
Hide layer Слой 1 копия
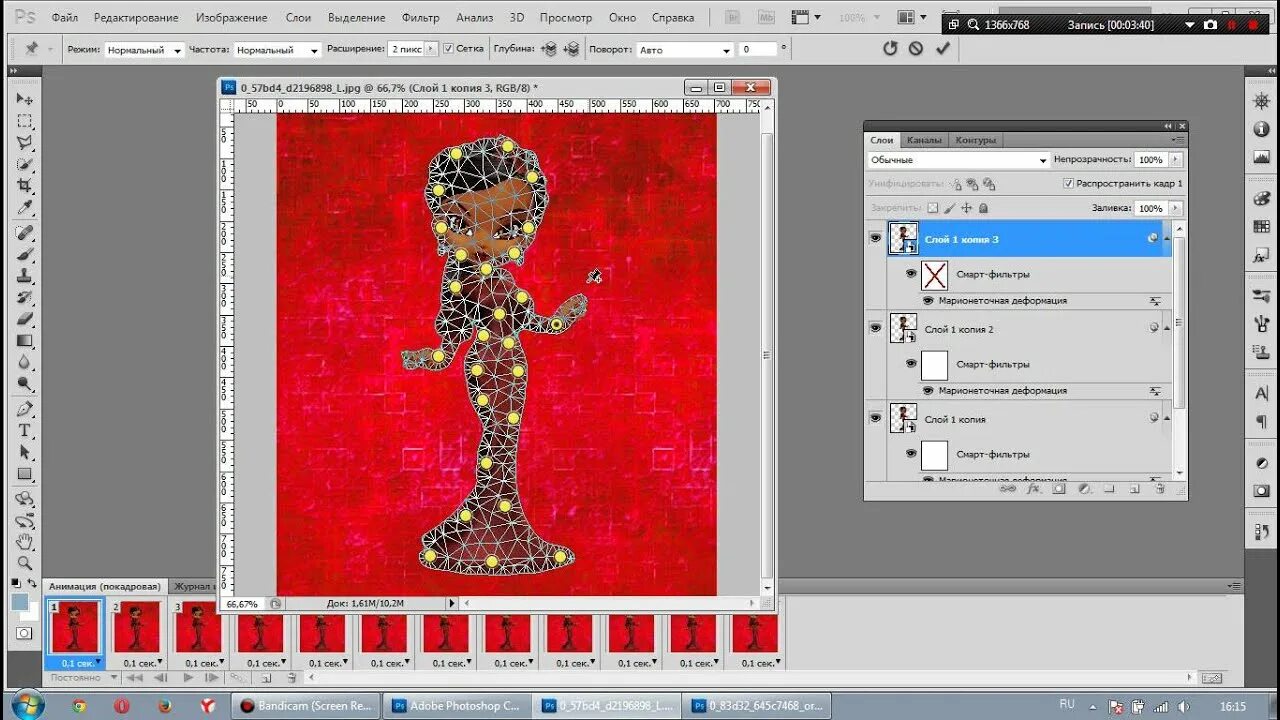click(x=875, y=418)
